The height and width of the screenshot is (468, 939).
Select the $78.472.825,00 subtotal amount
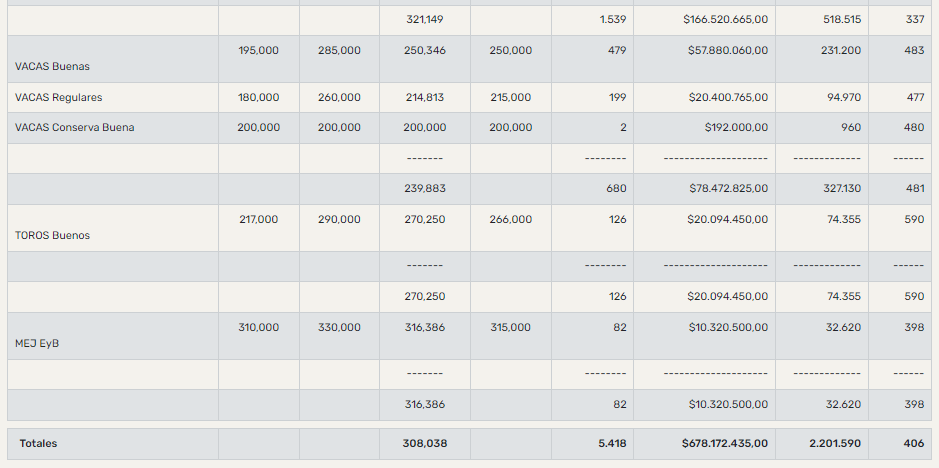(728, 188)
